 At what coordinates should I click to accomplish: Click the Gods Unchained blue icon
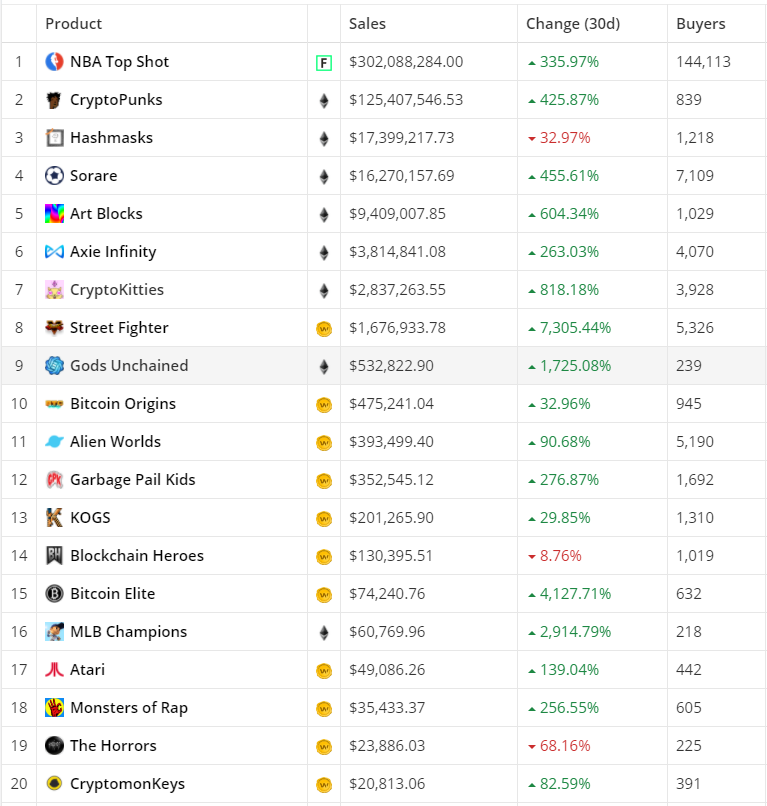pyautogui.click(x=54, y=366)
